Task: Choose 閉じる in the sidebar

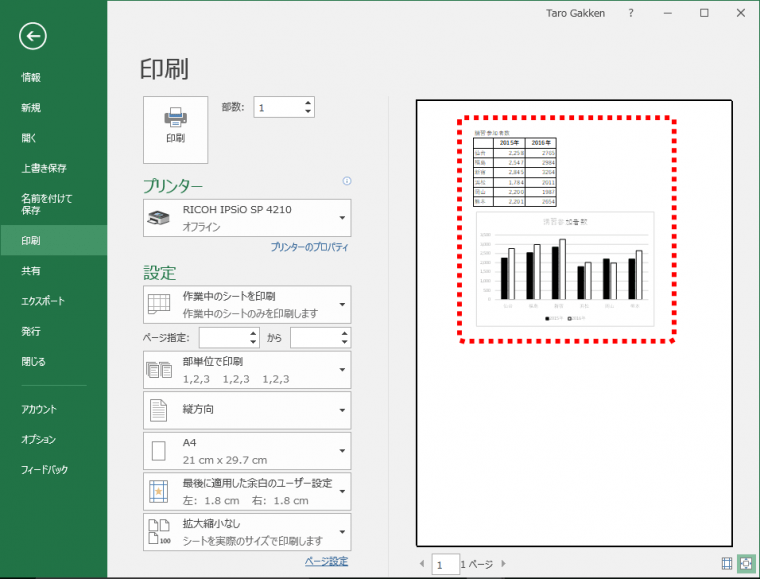Action: coord(33,361)
